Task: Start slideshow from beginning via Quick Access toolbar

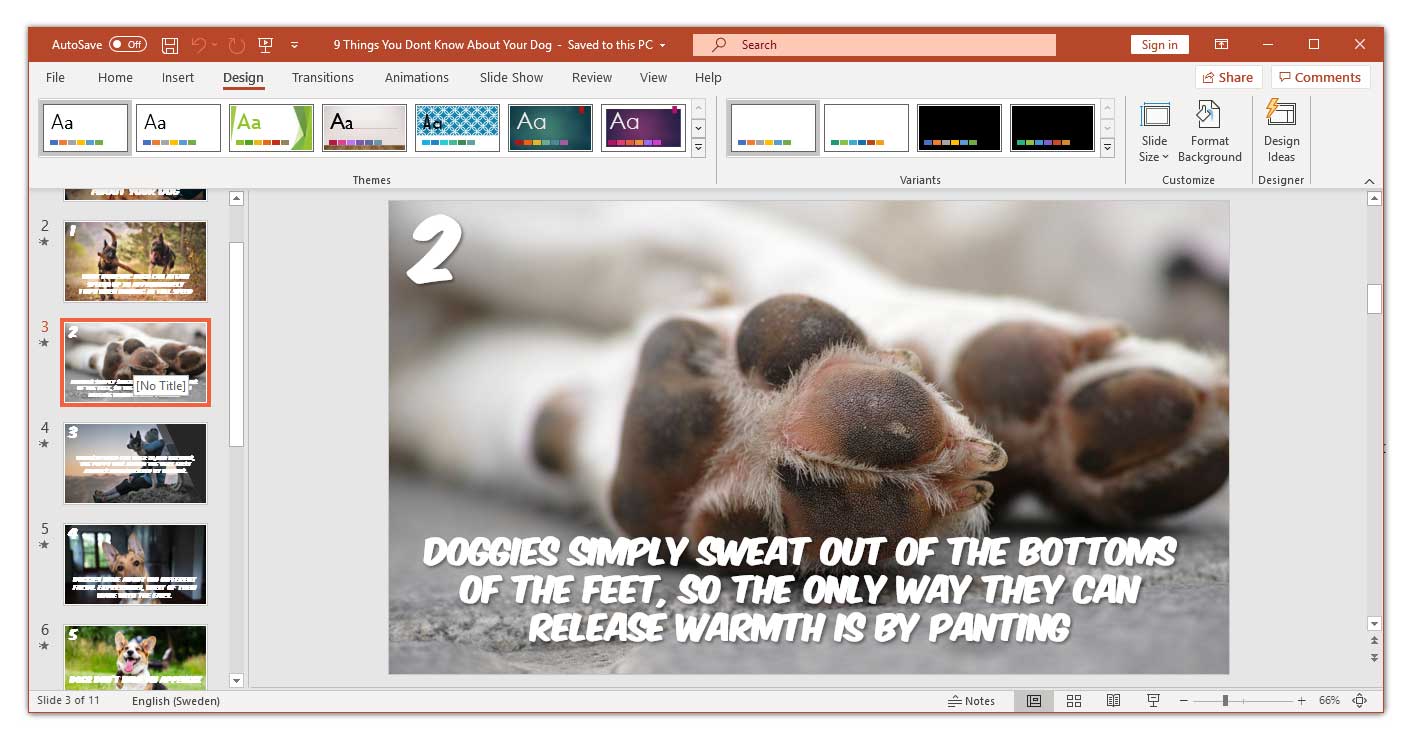Action: point(265,44)
